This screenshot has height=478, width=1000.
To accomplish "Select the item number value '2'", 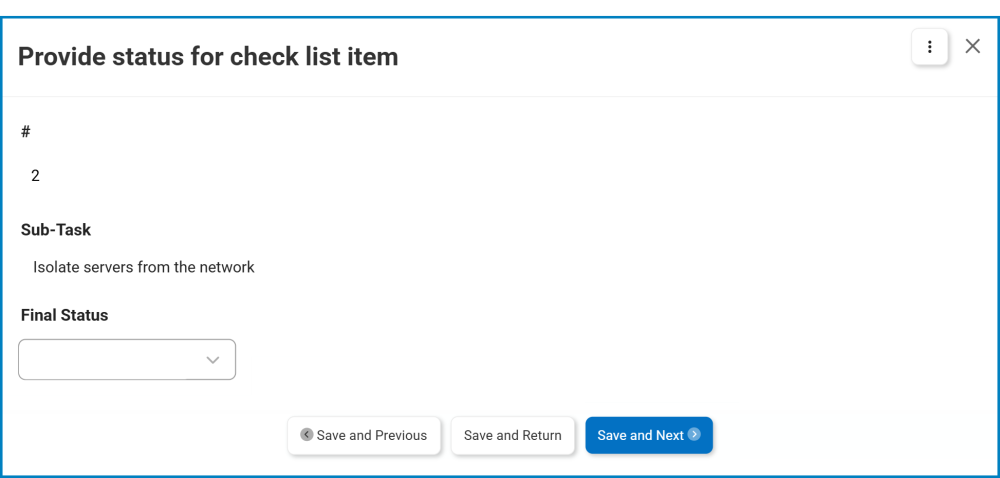I will [x=36, y=176].
